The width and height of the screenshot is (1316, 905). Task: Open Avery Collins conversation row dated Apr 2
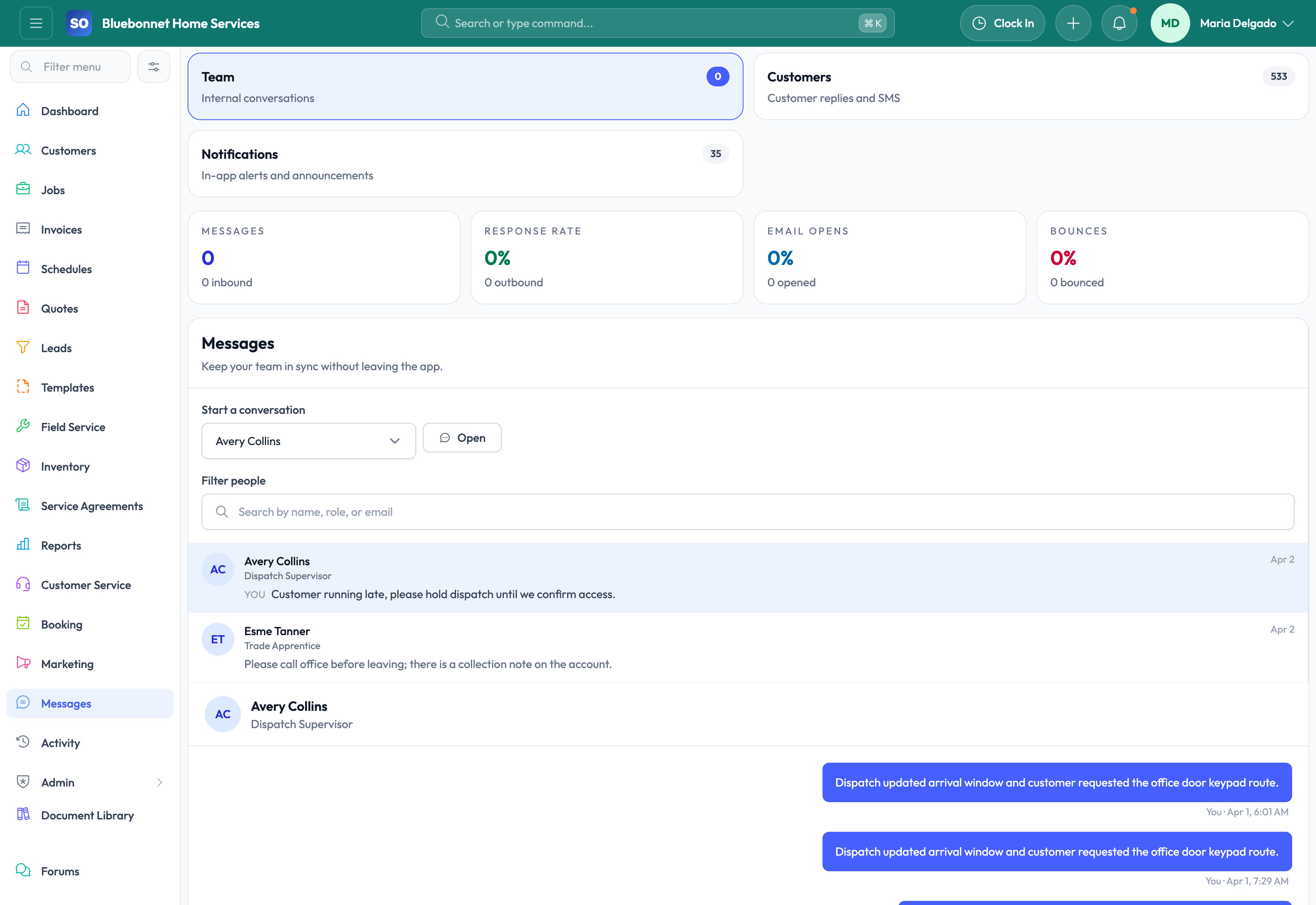pyautogui.click(x=748, y=577)
